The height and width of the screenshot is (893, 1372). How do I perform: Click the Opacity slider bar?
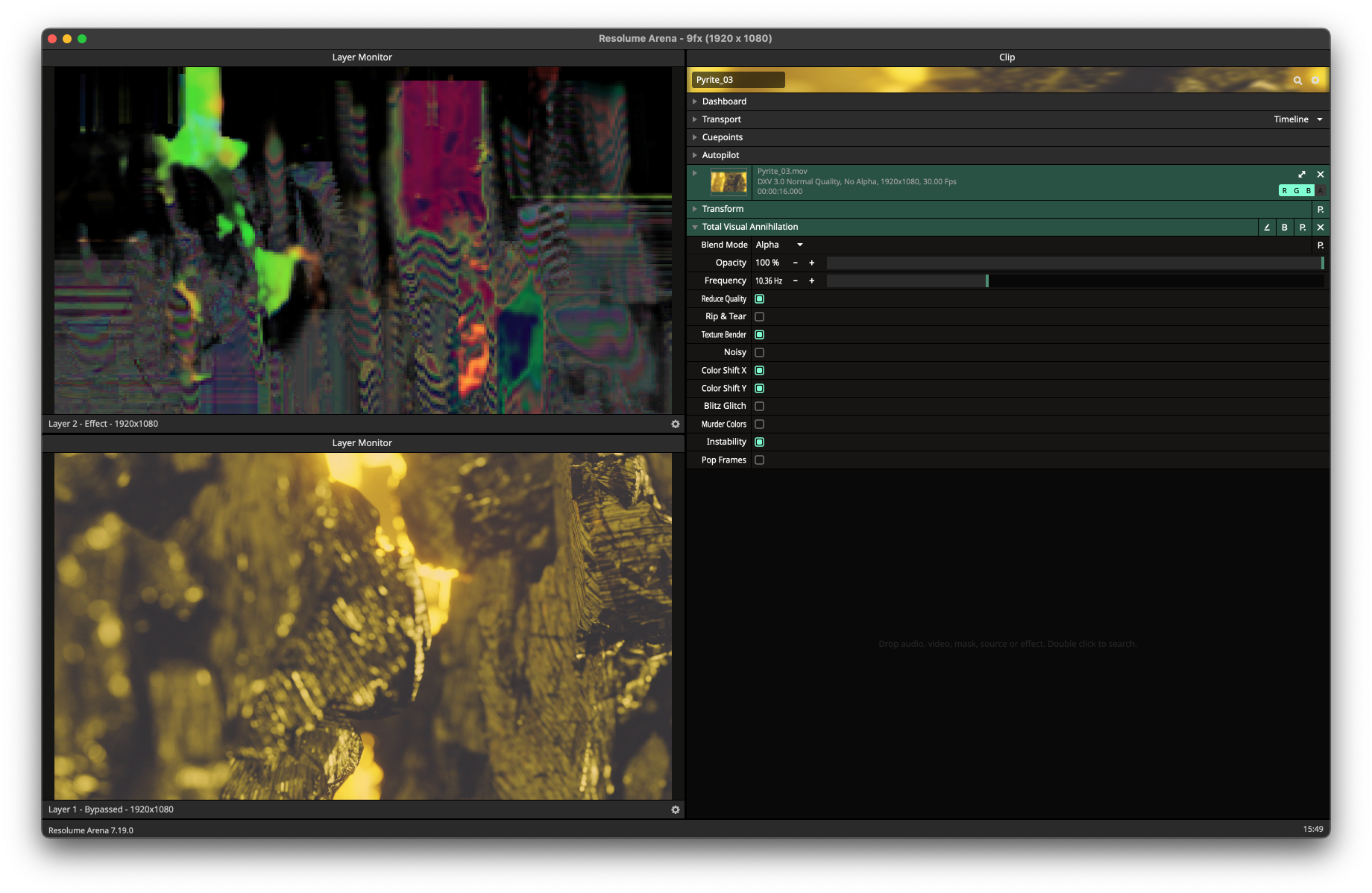pyautogui.click(x=1074, y=263)
